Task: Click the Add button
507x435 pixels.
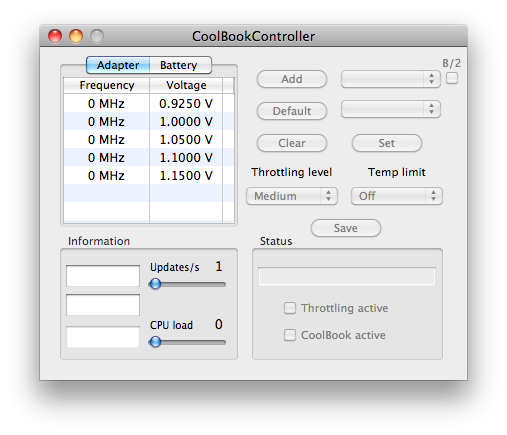Action: (x=292, y=79)
